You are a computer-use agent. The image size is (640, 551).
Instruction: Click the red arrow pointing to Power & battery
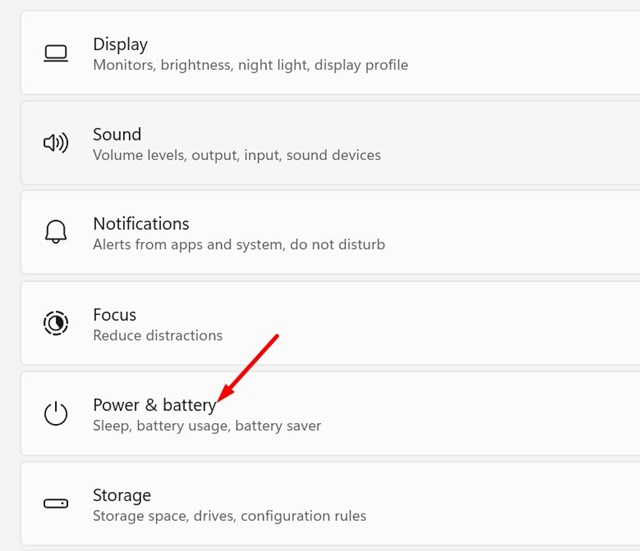coord(248,370)
